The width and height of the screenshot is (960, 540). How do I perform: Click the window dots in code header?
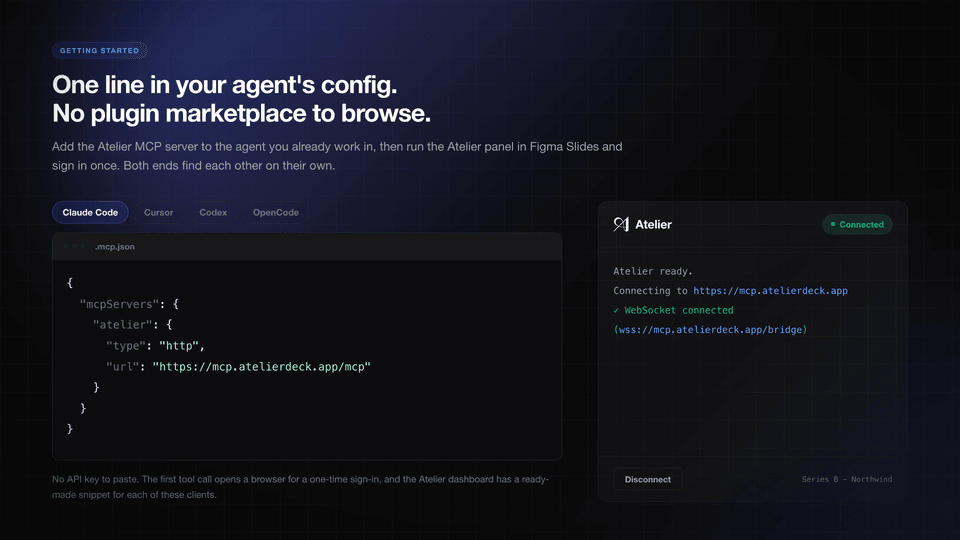[74, 247]
